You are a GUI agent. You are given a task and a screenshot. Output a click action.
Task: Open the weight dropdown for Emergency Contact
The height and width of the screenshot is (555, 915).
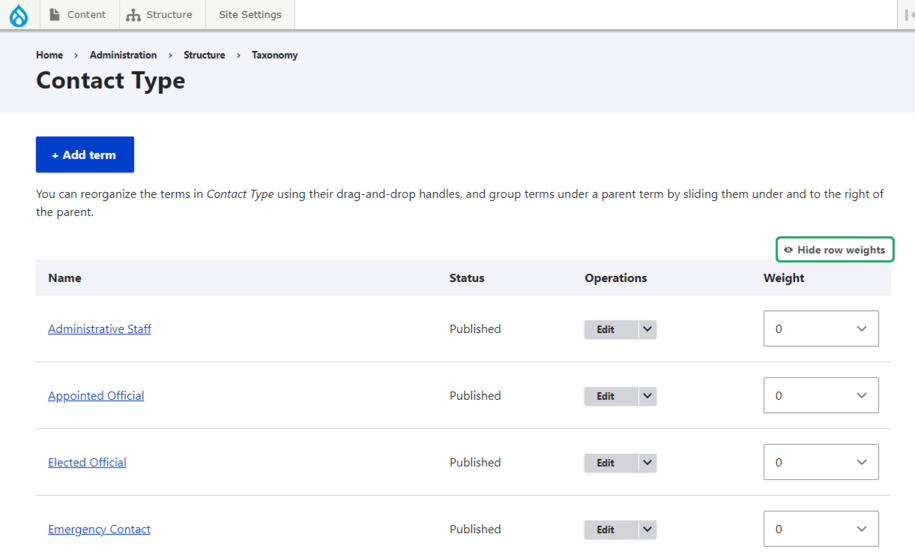coord(820,530)
